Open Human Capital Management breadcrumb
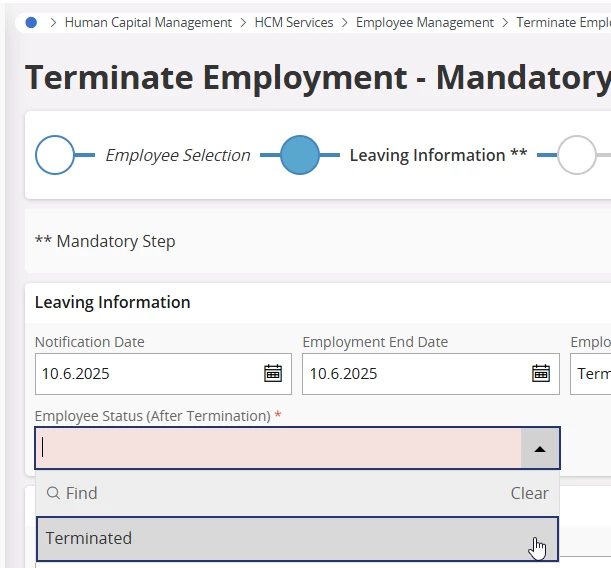 tap(148, 22)
